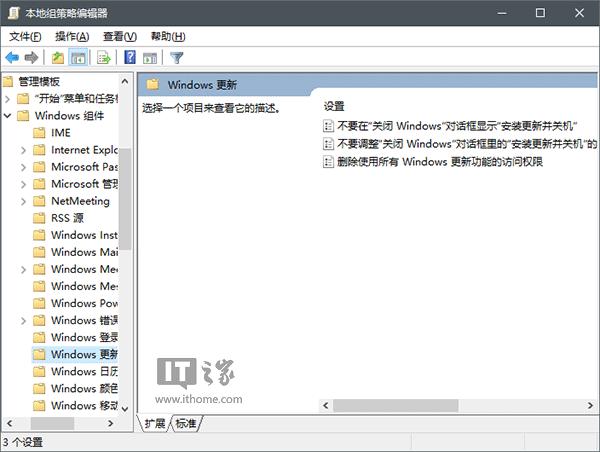Toggle the show/hide action pane icon

click(150, 57)
